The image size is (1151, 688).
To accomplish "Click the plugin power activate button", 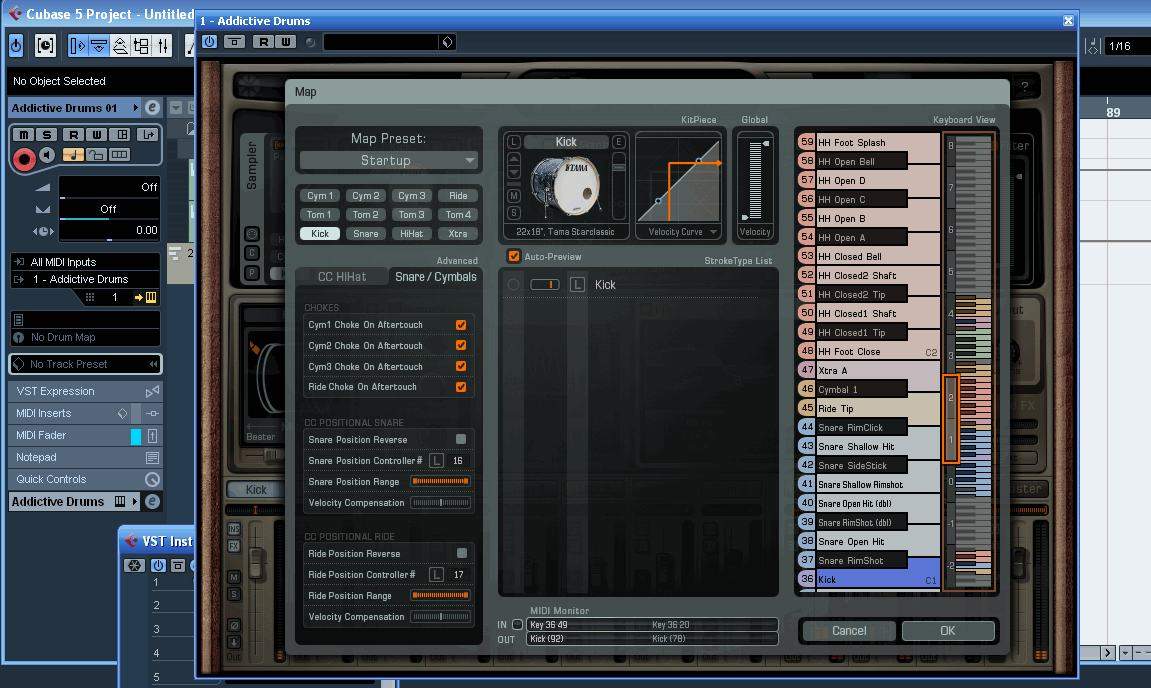I will point(209,41).
